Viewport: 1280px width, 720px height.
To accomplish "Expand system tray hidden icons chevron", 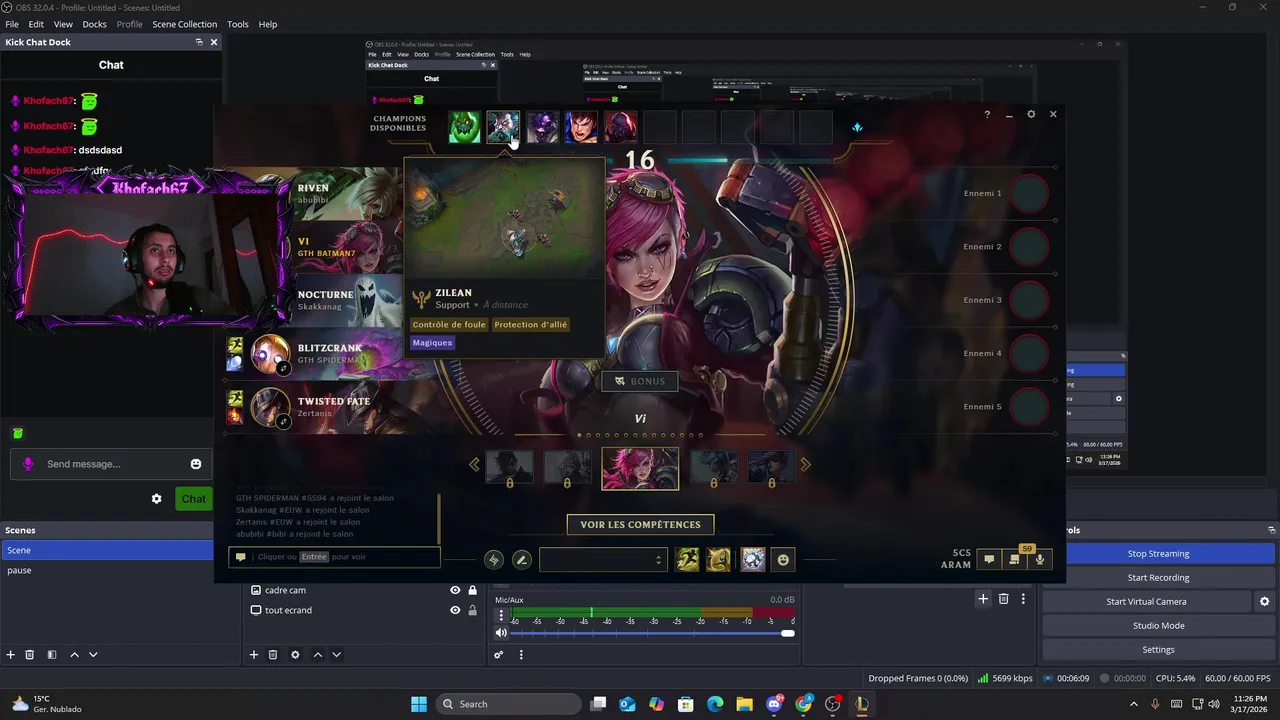I will point(1135,704).
